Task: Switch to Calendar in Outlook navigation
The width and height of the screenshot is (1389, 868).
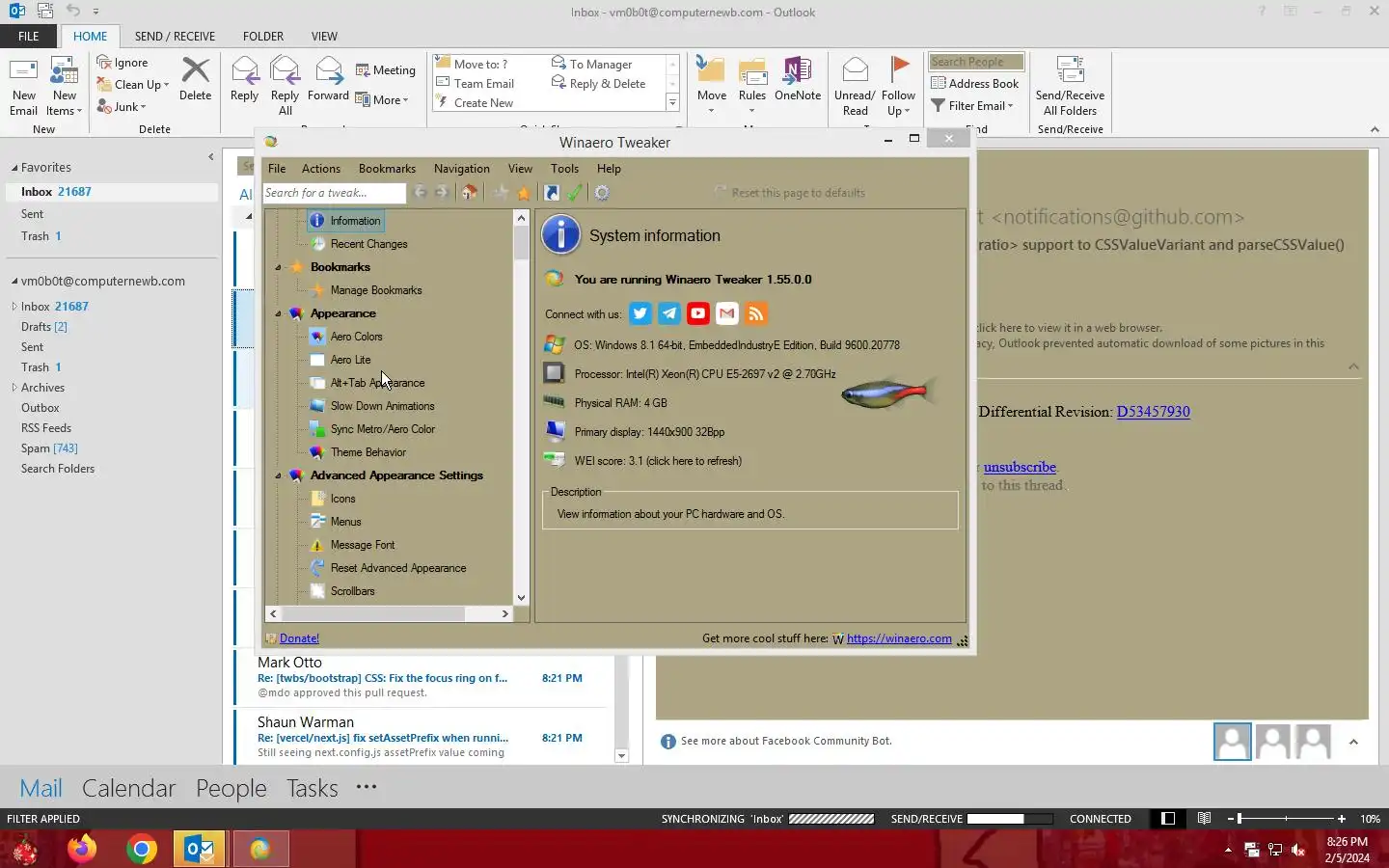Action: point(128,788)
